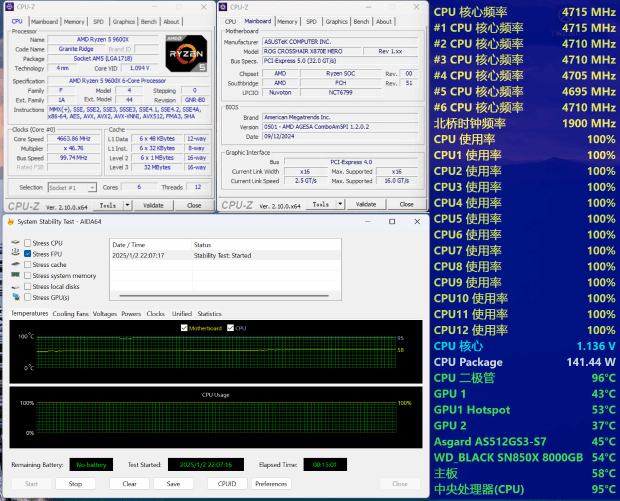The image size is (620, 501).
Task: Open Graphics tab in left CPU-Z
Action: [124, 22]
